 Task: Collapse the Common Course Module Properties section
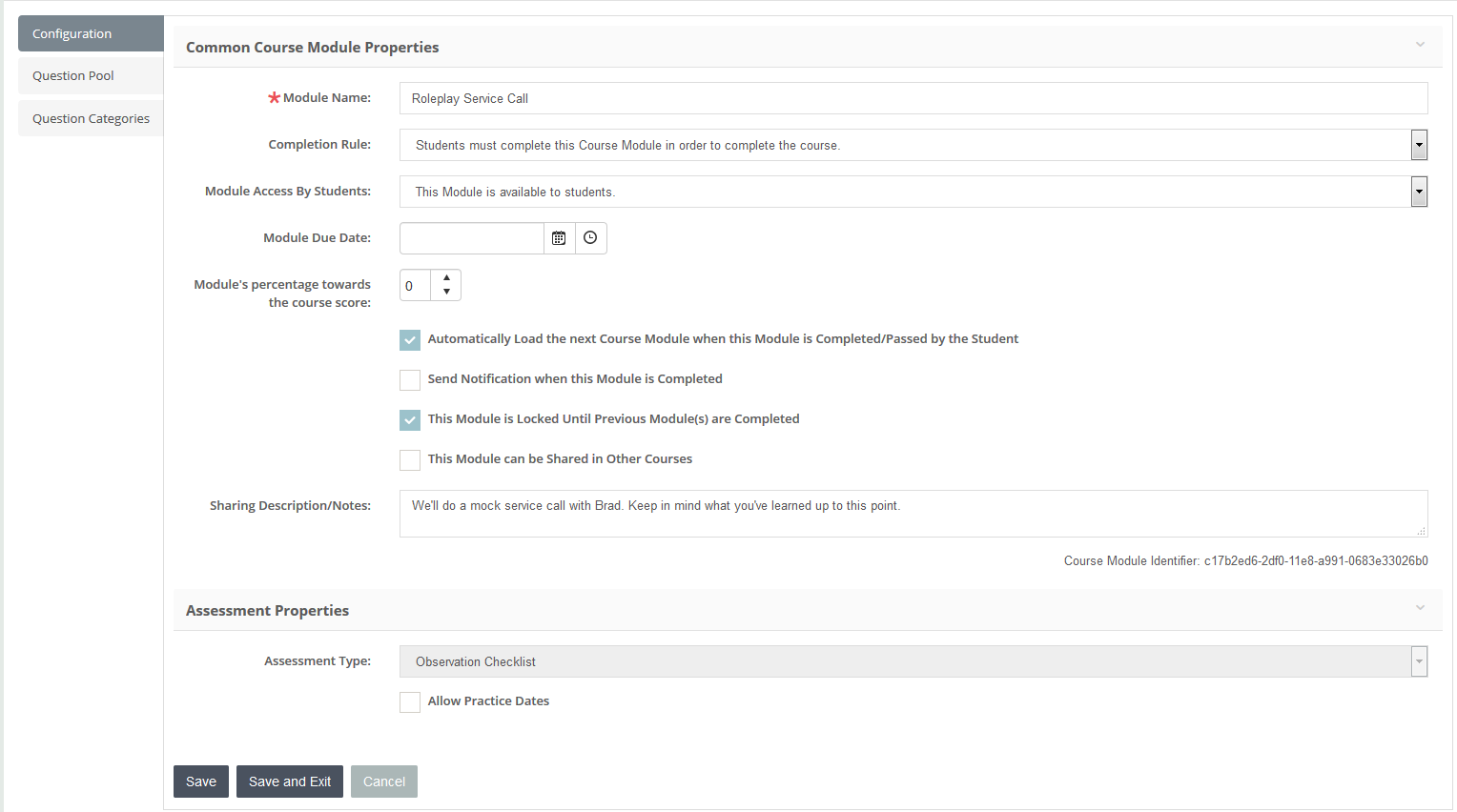point(1420,44)
